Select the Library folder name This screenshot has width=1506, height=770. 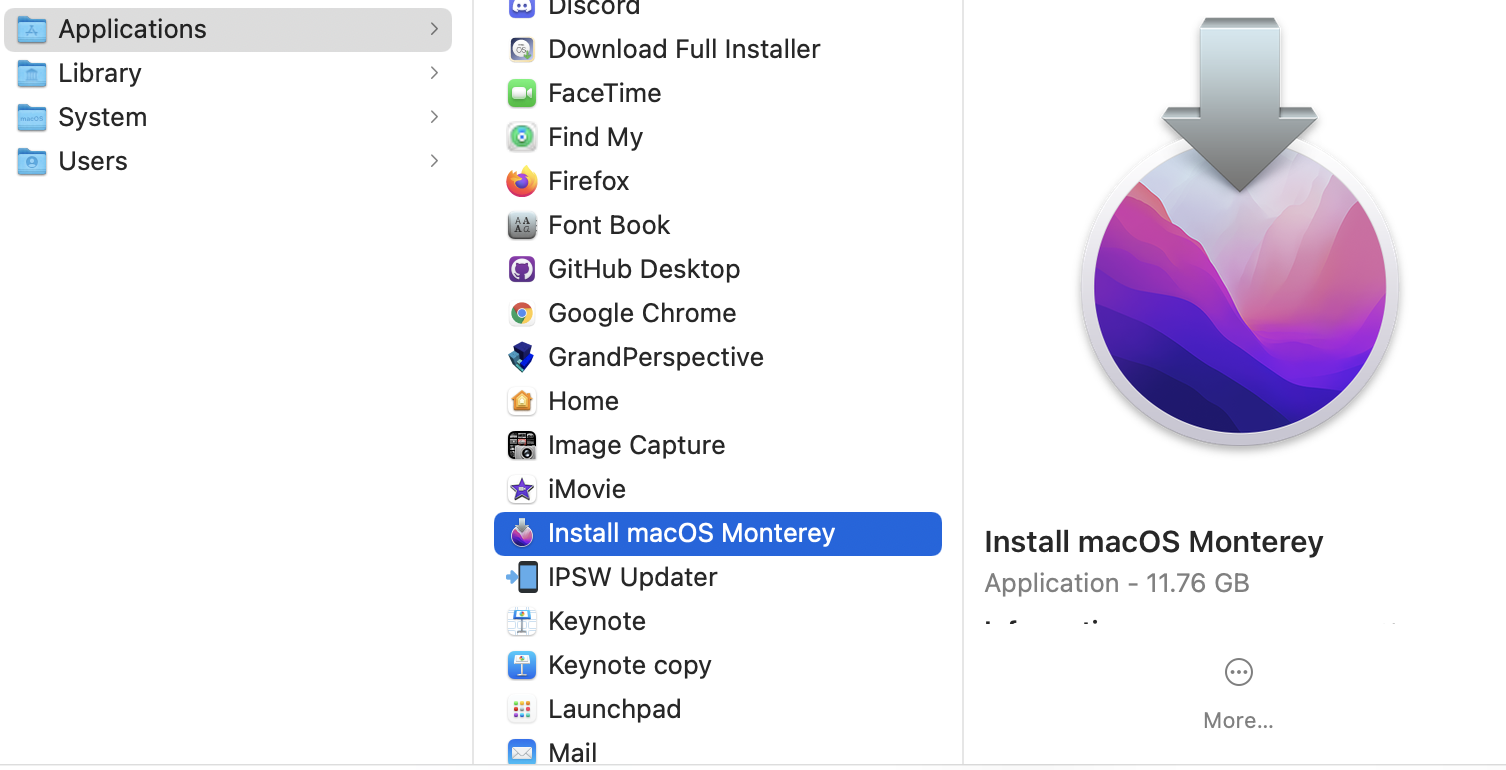coord(100,73)
